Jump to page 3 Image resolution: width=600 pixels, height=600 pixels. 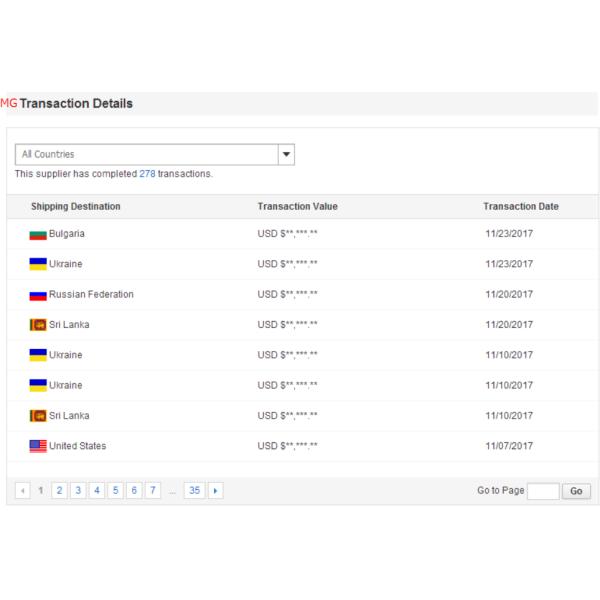tap(78, 491)
